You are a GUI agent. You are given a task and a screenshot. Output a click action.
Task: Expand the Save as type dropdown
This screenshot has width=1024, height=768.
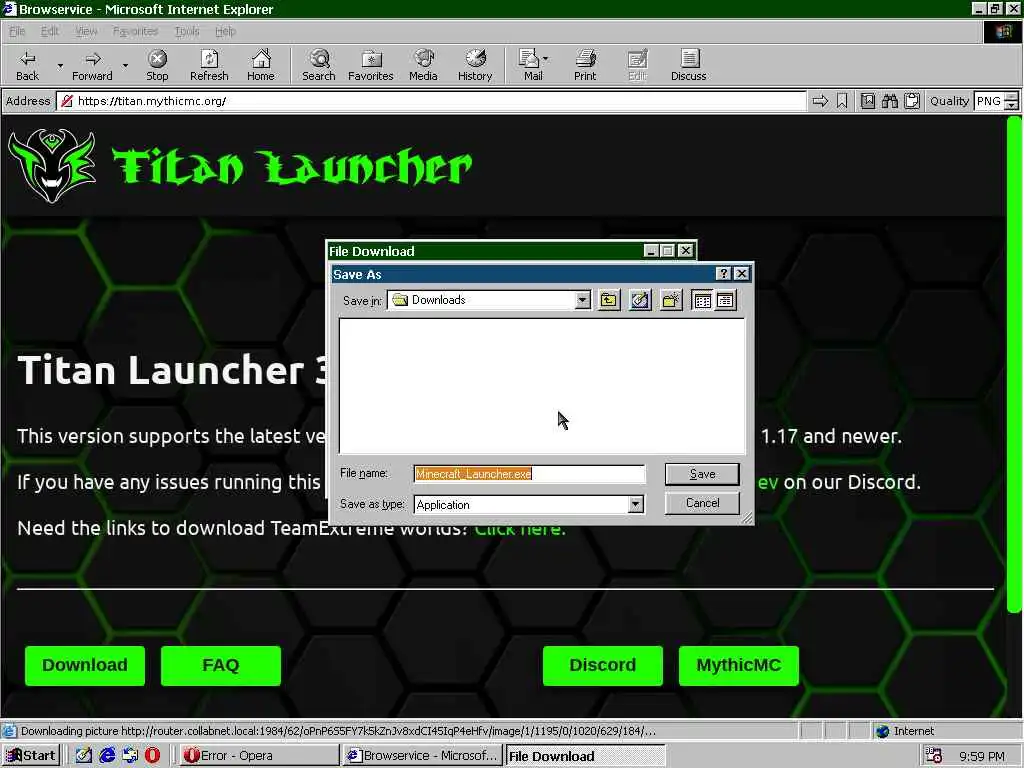tap(635, 504)
